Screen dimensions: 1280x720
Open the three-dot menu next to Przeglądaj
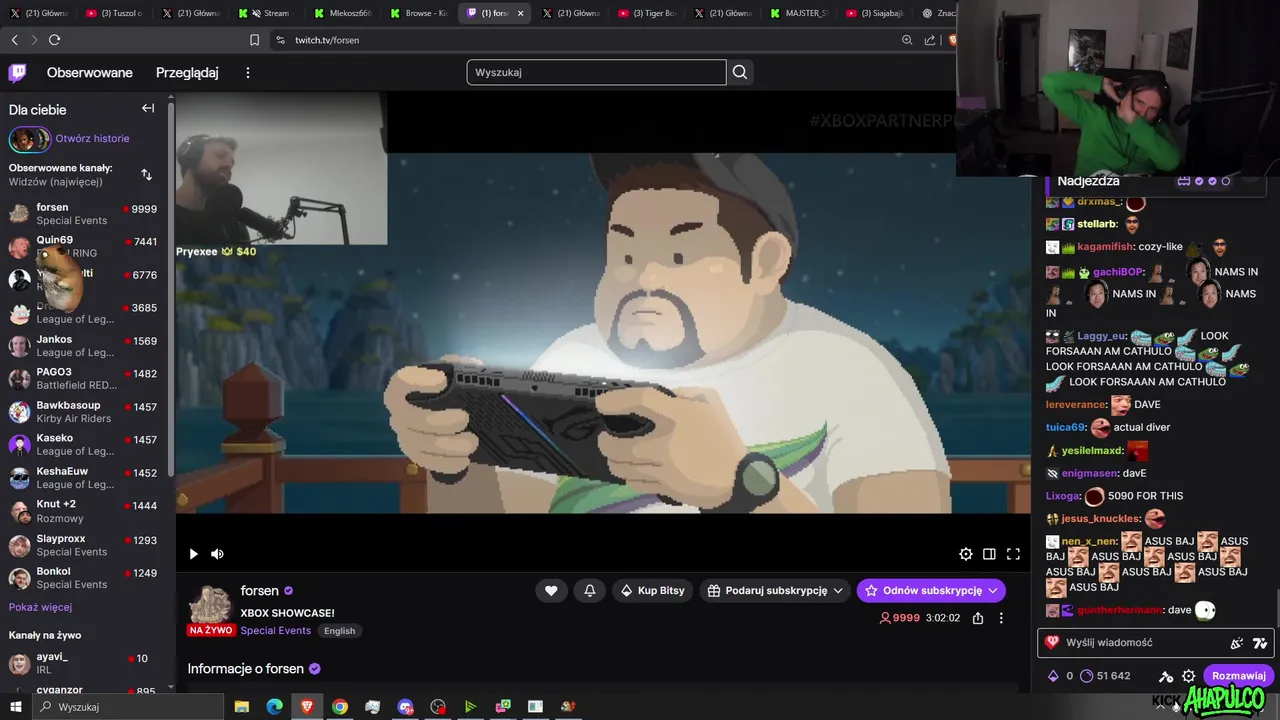point(248,72)
